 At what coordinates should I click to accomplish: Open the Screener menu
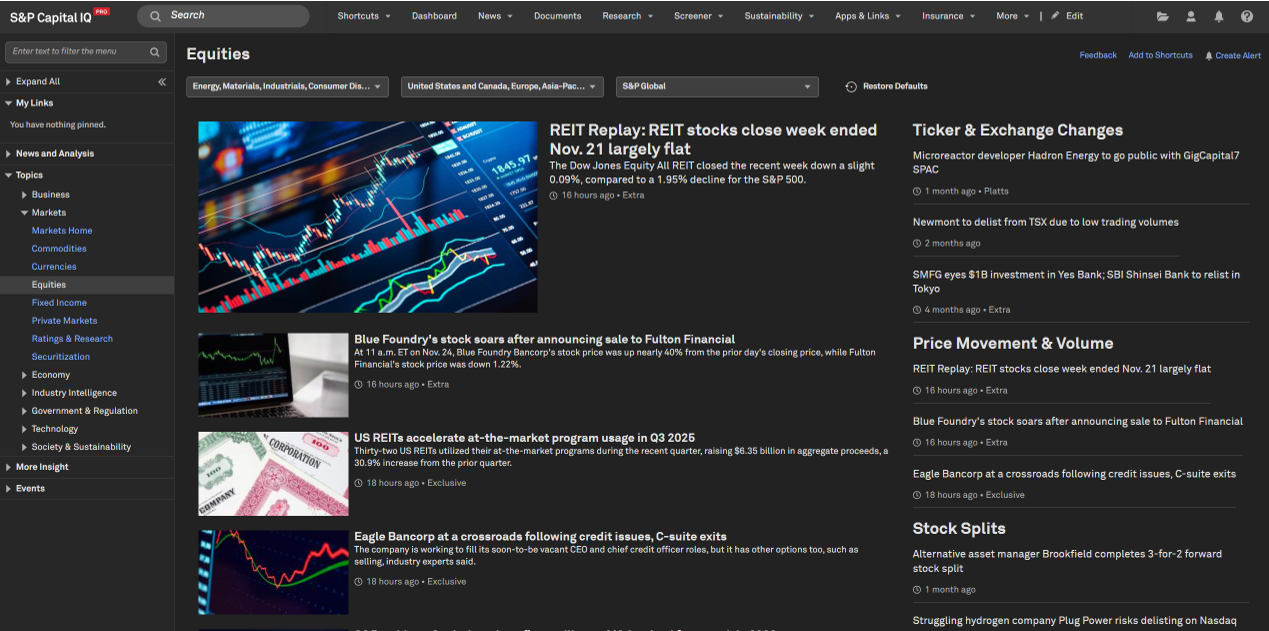[x=698, y=16]
